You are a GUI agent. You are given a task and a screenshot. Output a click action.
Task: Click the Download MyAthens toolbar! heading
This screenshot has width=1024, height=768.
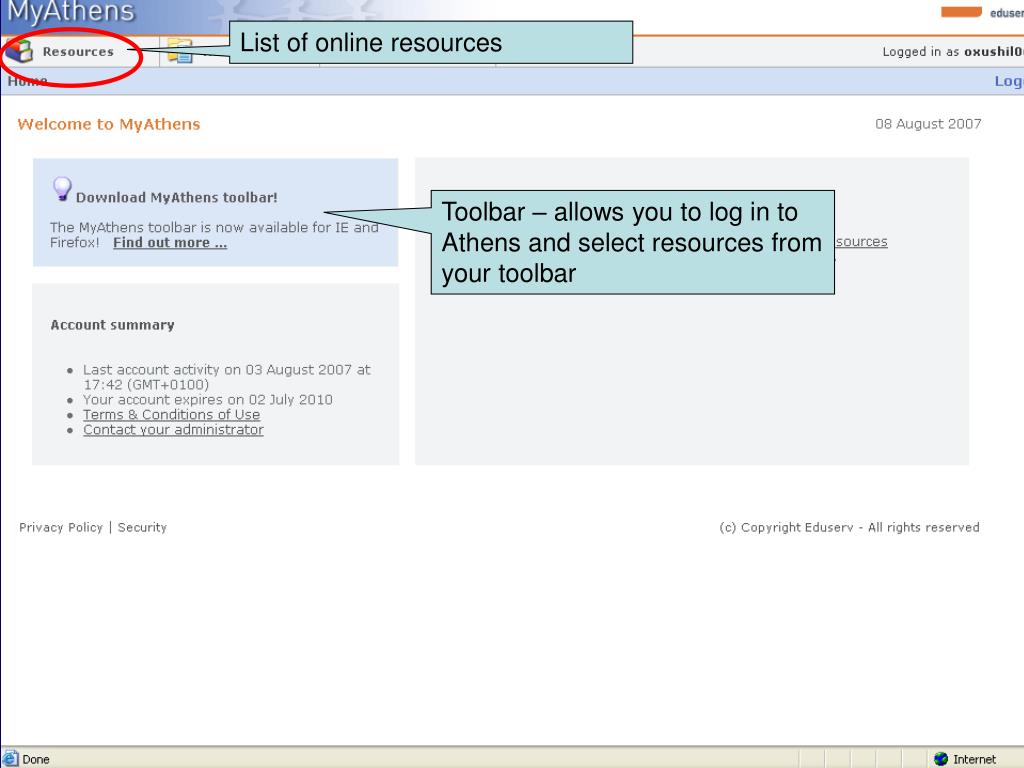176,197
